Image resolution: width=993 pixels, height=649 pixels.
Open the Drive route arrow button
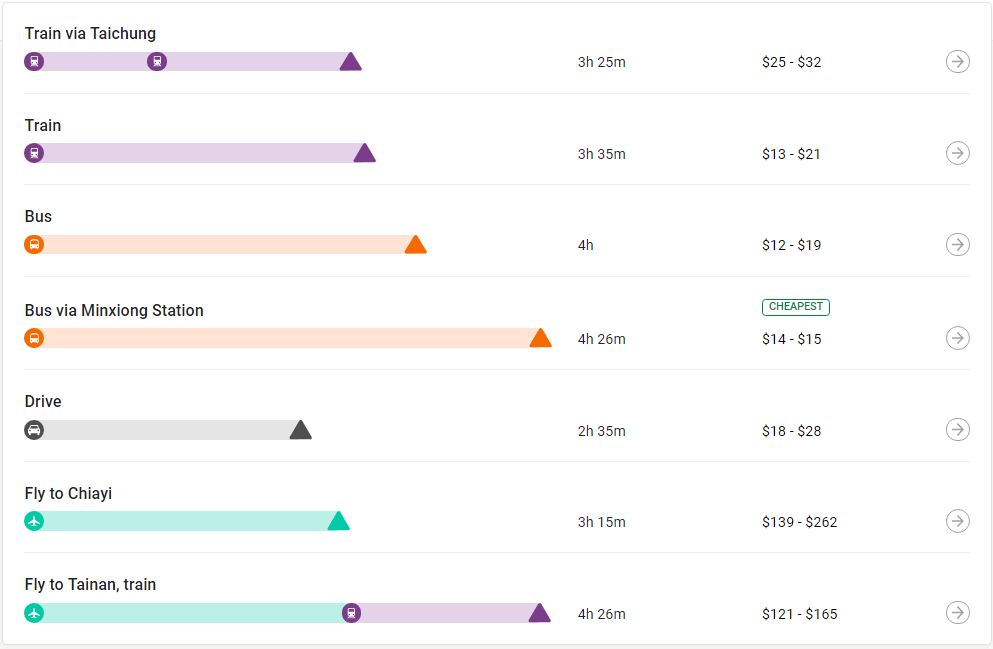957,430
